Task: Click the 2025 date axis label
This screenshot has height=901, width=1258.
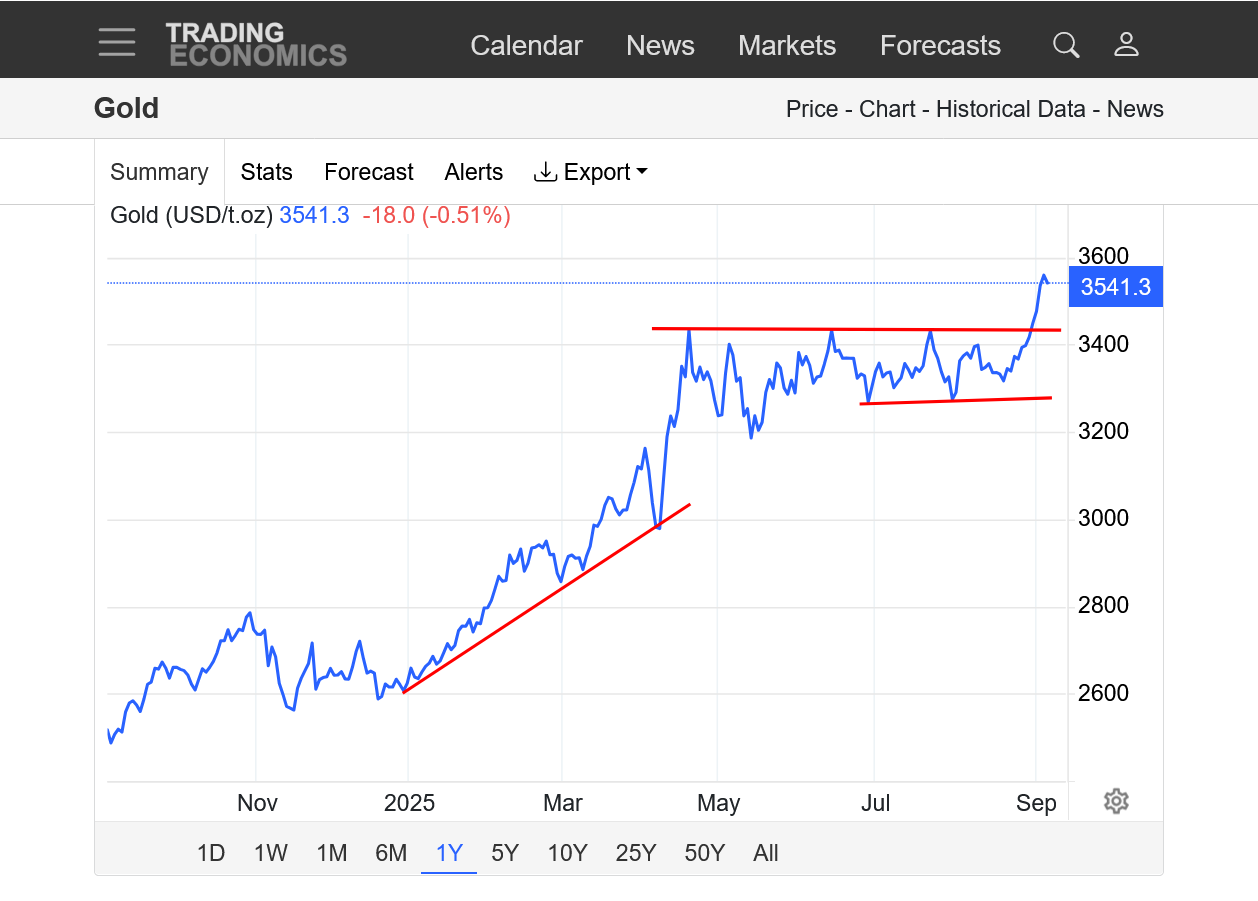Action: click(x=409, y=803)
